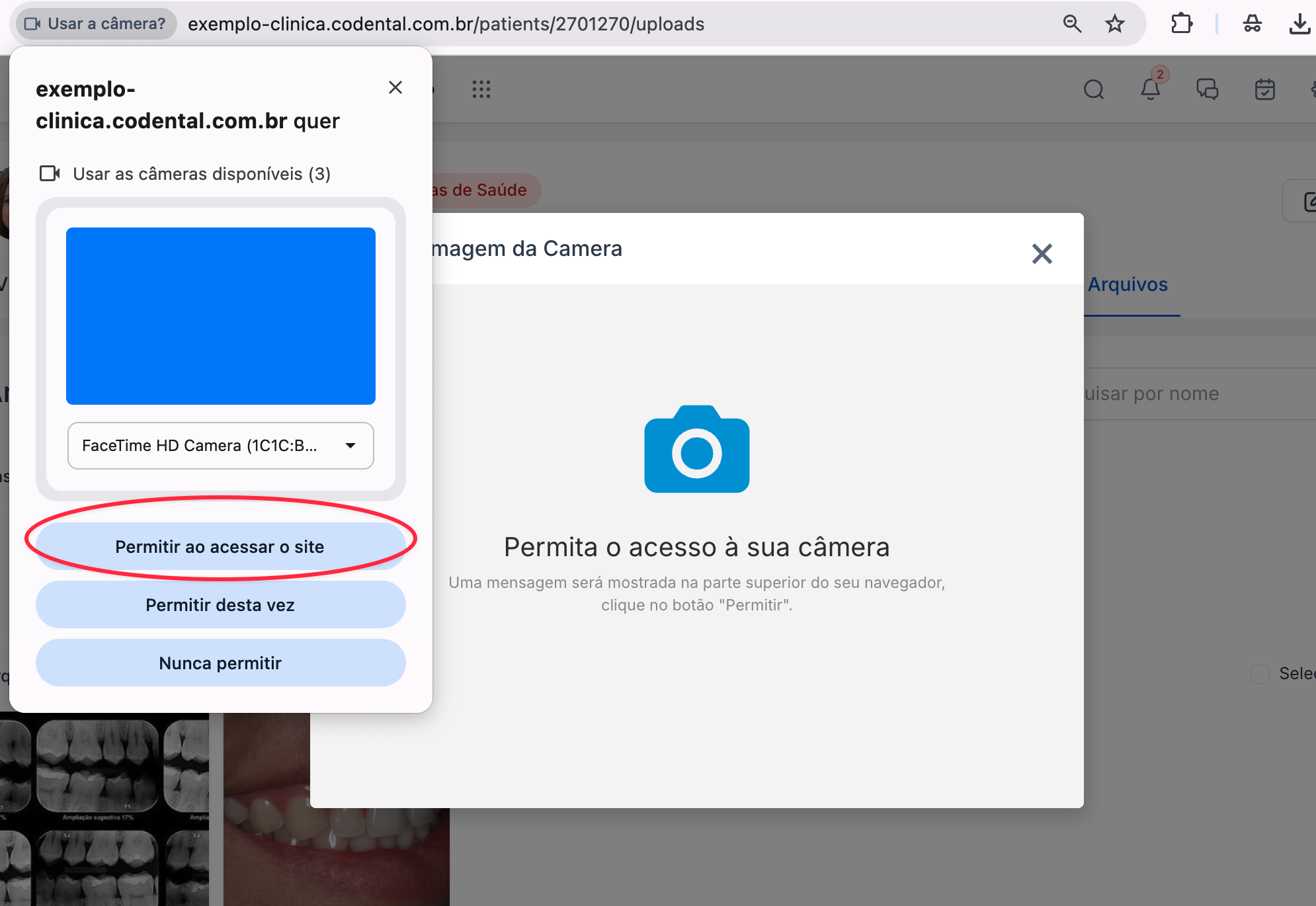Screen dimensions: 1316x906
Task: Choose Nunca permitir option
Action: point(220,663)
